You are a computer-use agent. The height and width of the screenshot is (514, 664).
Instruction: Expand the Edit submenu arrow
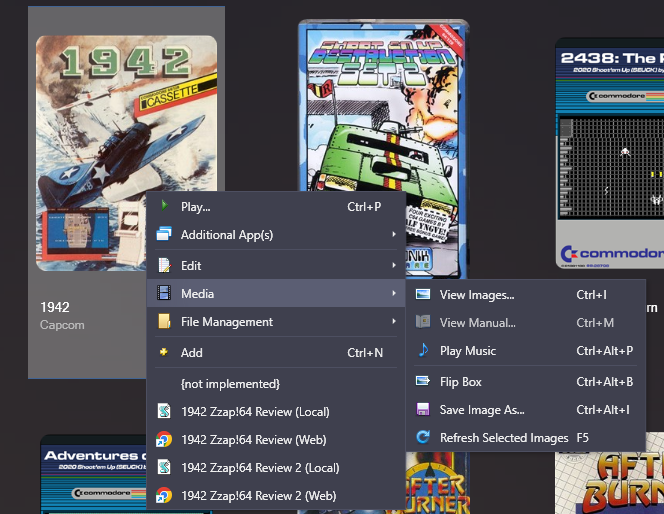coord(394,265)
